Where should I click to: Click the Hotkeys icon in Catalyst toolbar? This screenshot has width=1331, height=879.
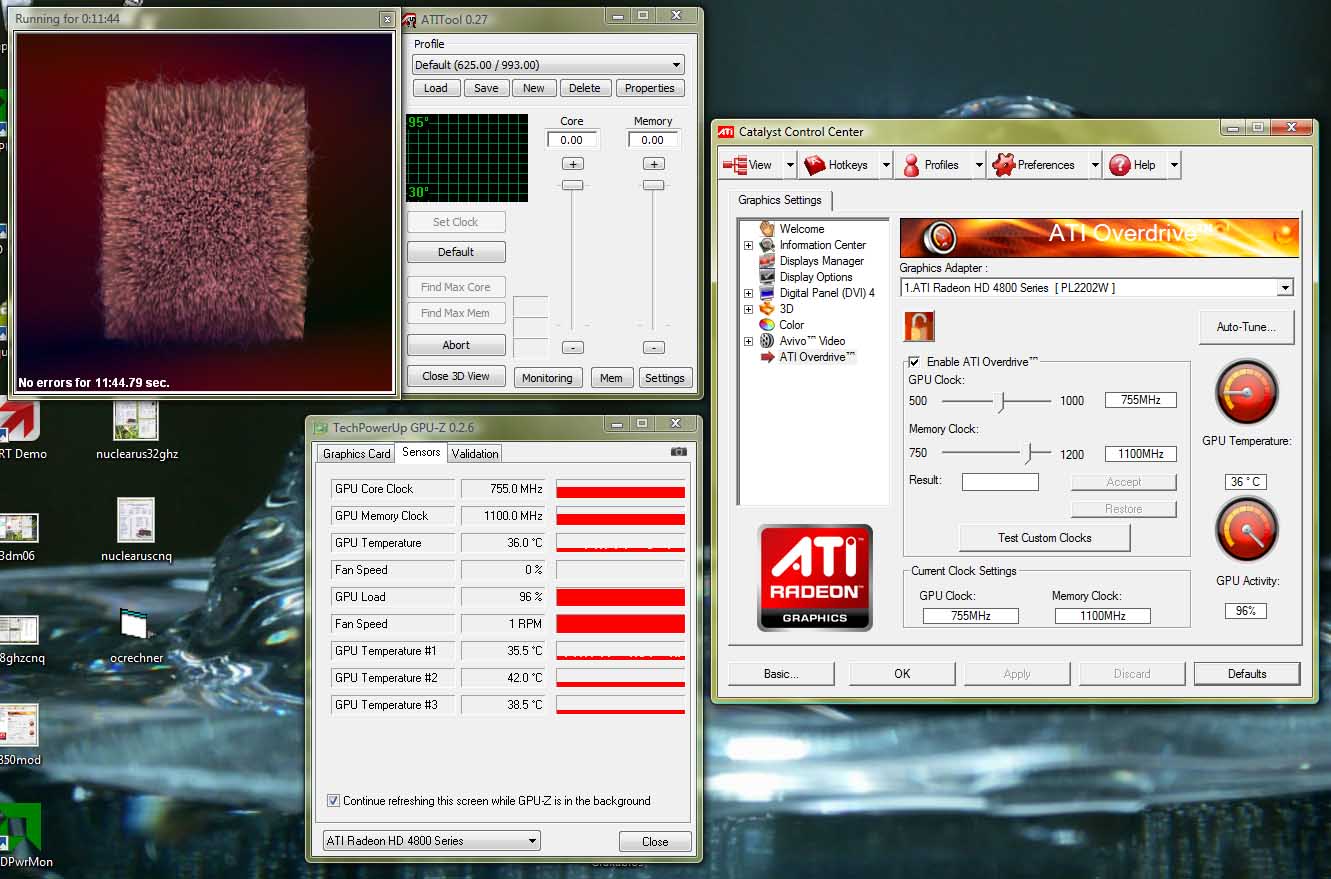[814, 165]
